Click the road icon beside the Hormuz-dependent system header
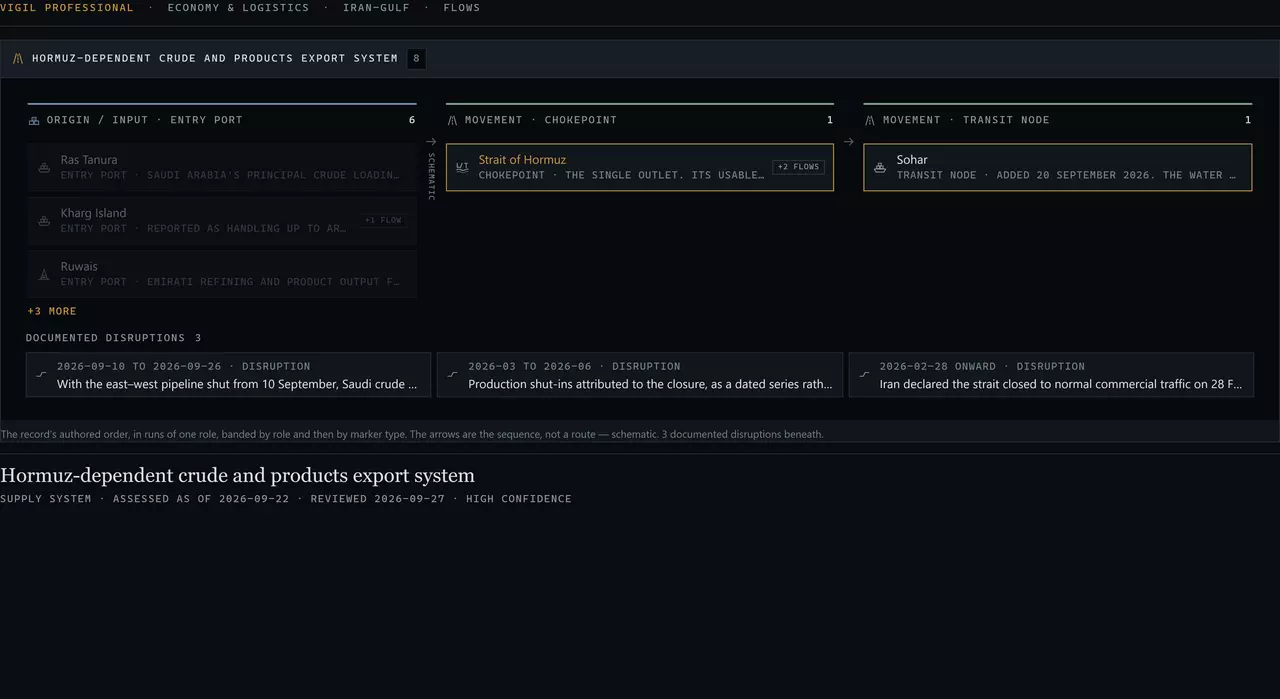Viewport: 1280px width, 699px height. pyautogui.click(x=18, y=58)
